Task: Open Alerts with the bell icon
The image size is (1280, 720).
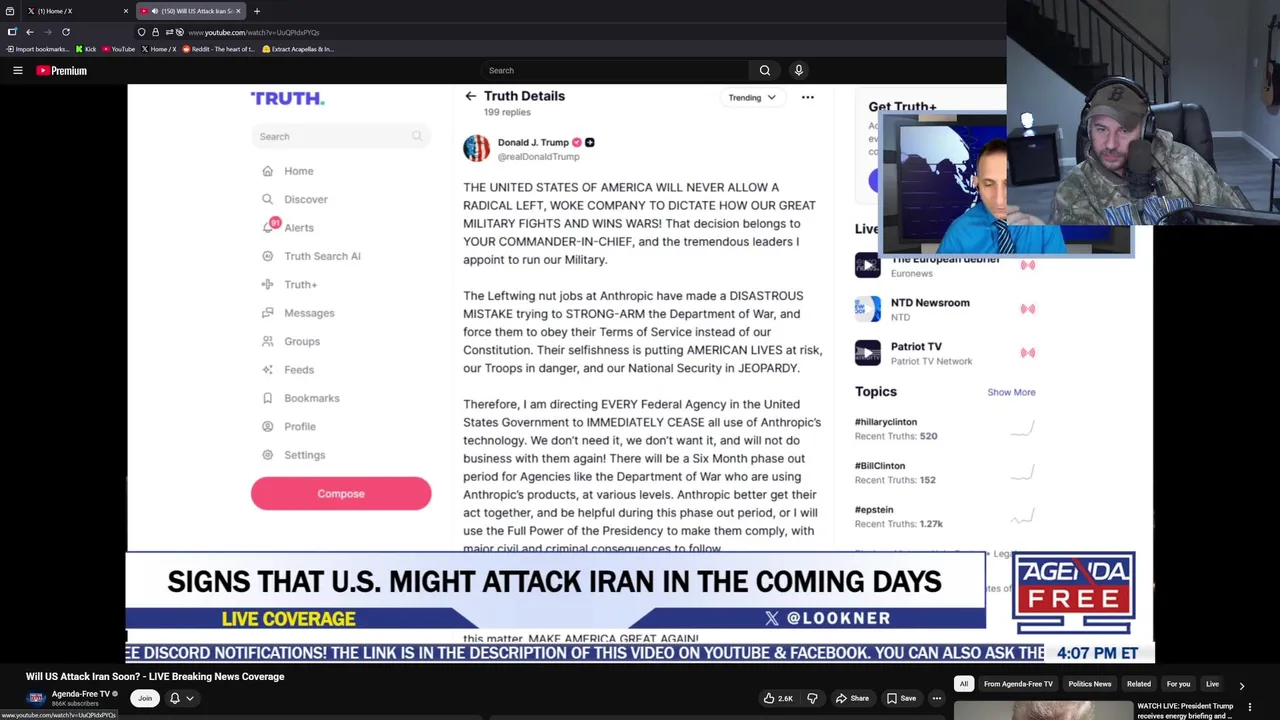Action: (288, 227)
